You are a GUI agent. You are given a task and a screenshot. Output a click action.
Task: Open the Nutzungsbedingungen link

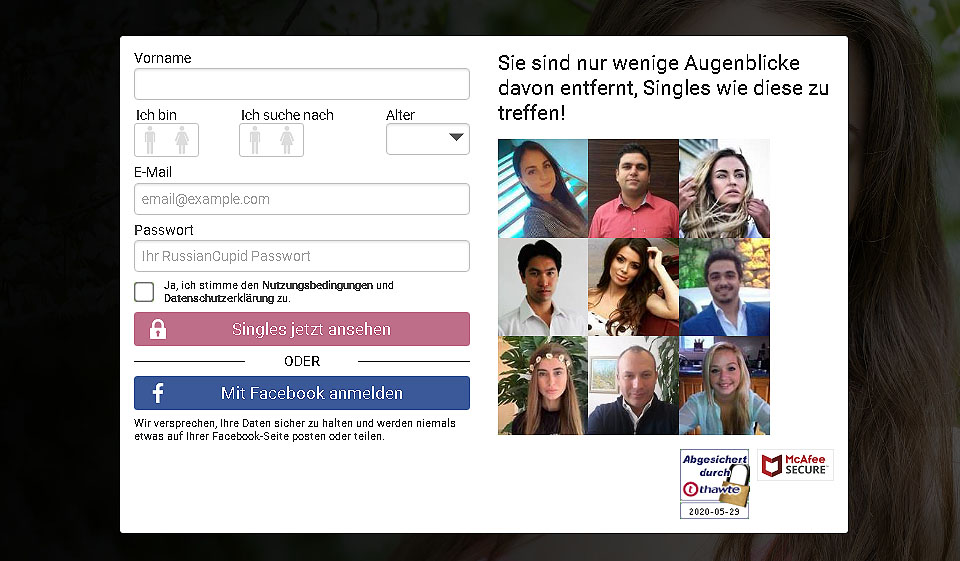click(317, 285)
